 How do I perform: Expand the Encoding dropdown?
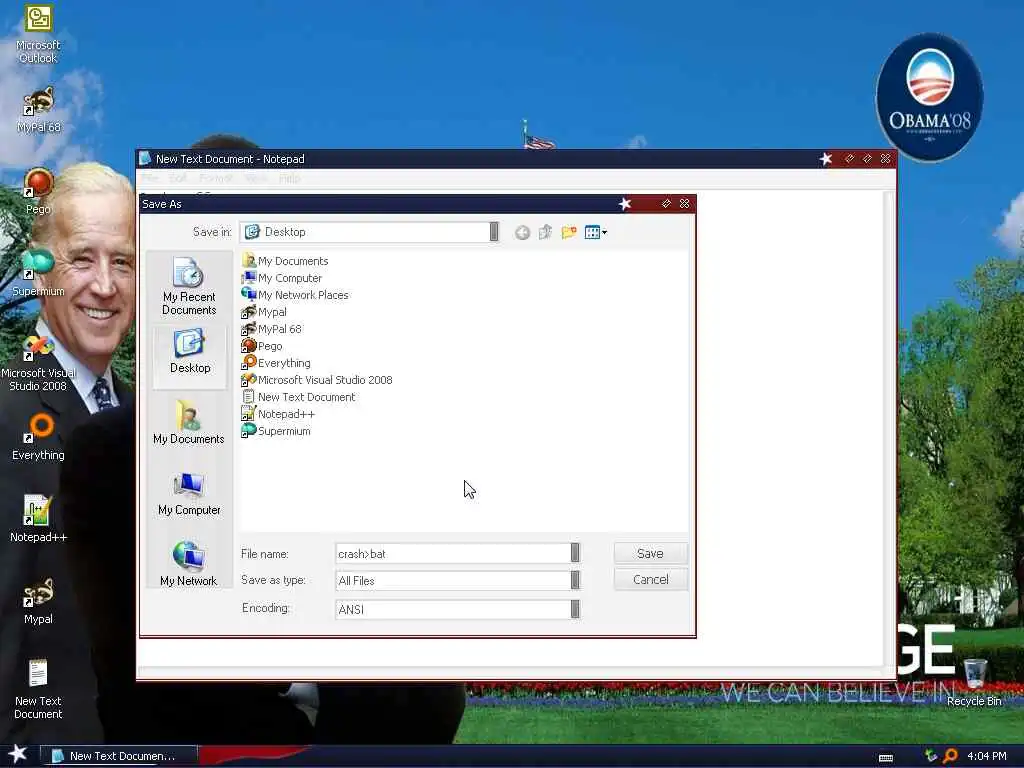pos(575,609)
